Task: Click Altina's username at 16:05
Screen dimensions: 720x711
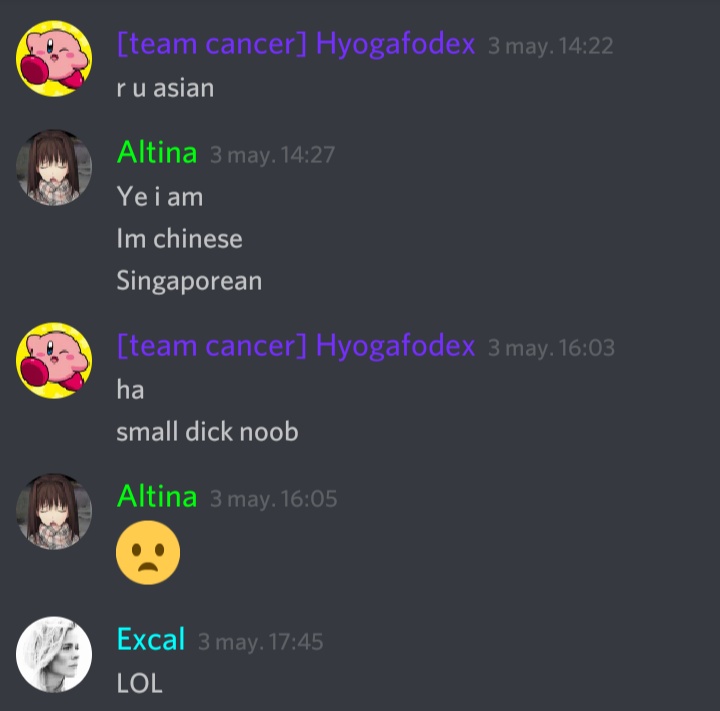Action: [x=157, y=497]
